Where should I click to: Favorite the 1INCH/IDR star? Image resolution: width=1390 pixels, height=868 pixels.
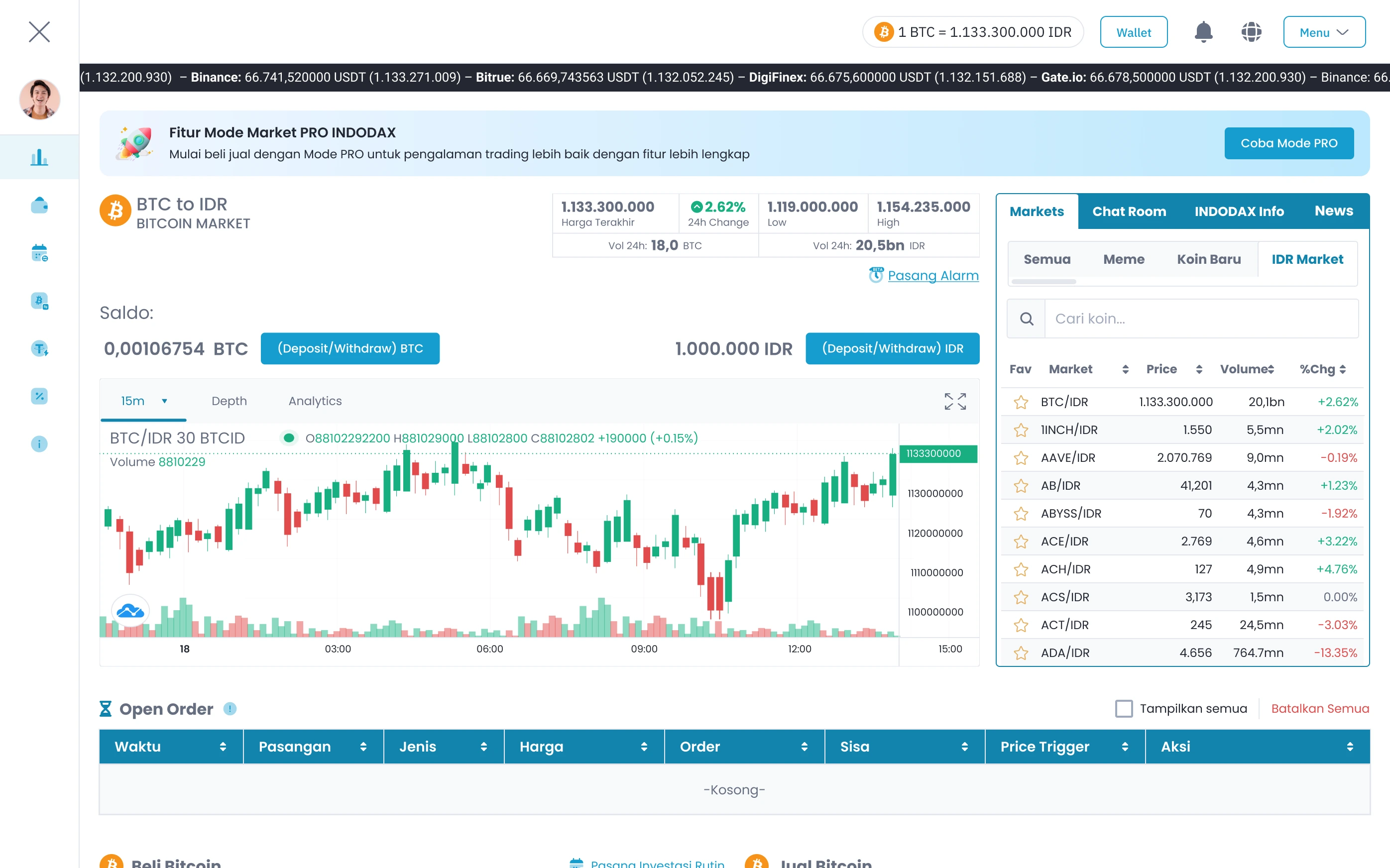pyautogui.click(x=1020, y=430)
